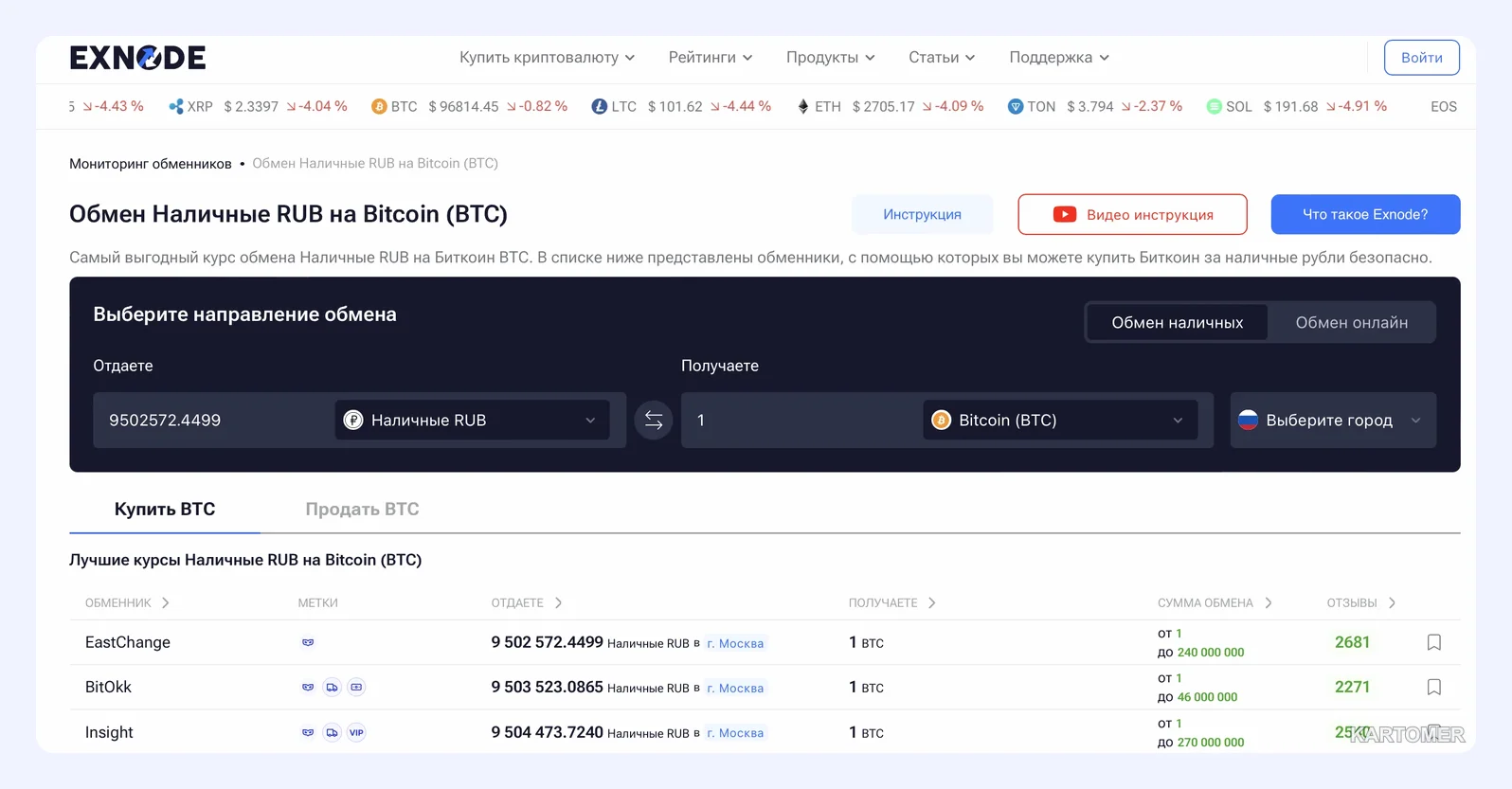Go to Мониторинг обменников breadcrumb

151,164
